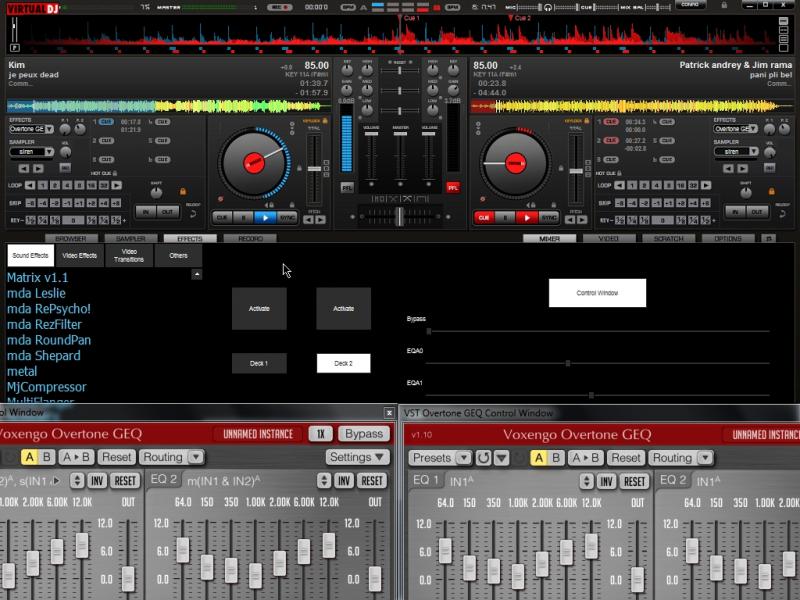800x600 pixels.
Task: Click SYNC button on the right deck
Action: click(549, 217)
